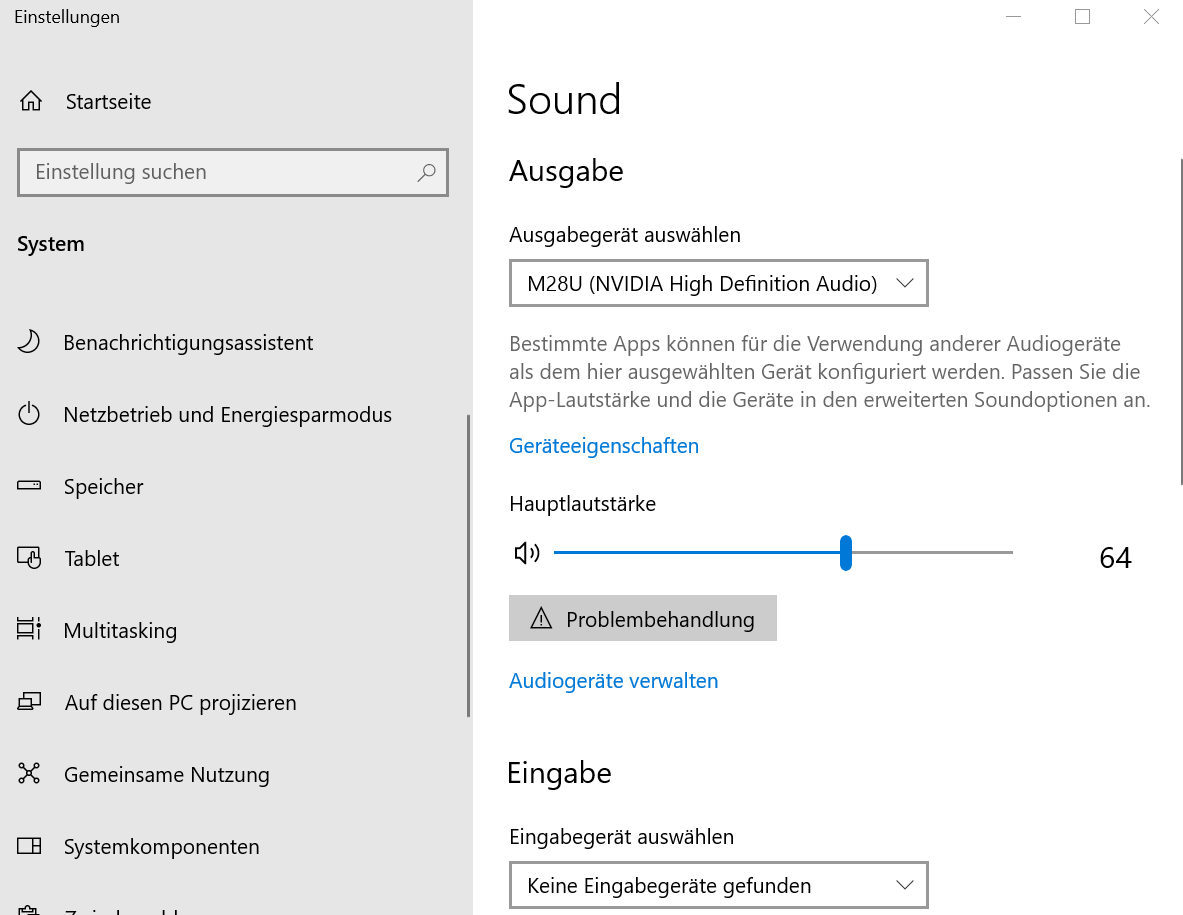Screen dimensions: 1183x915
Task: Click the Multitasking icon
Action: click(29, 631)
